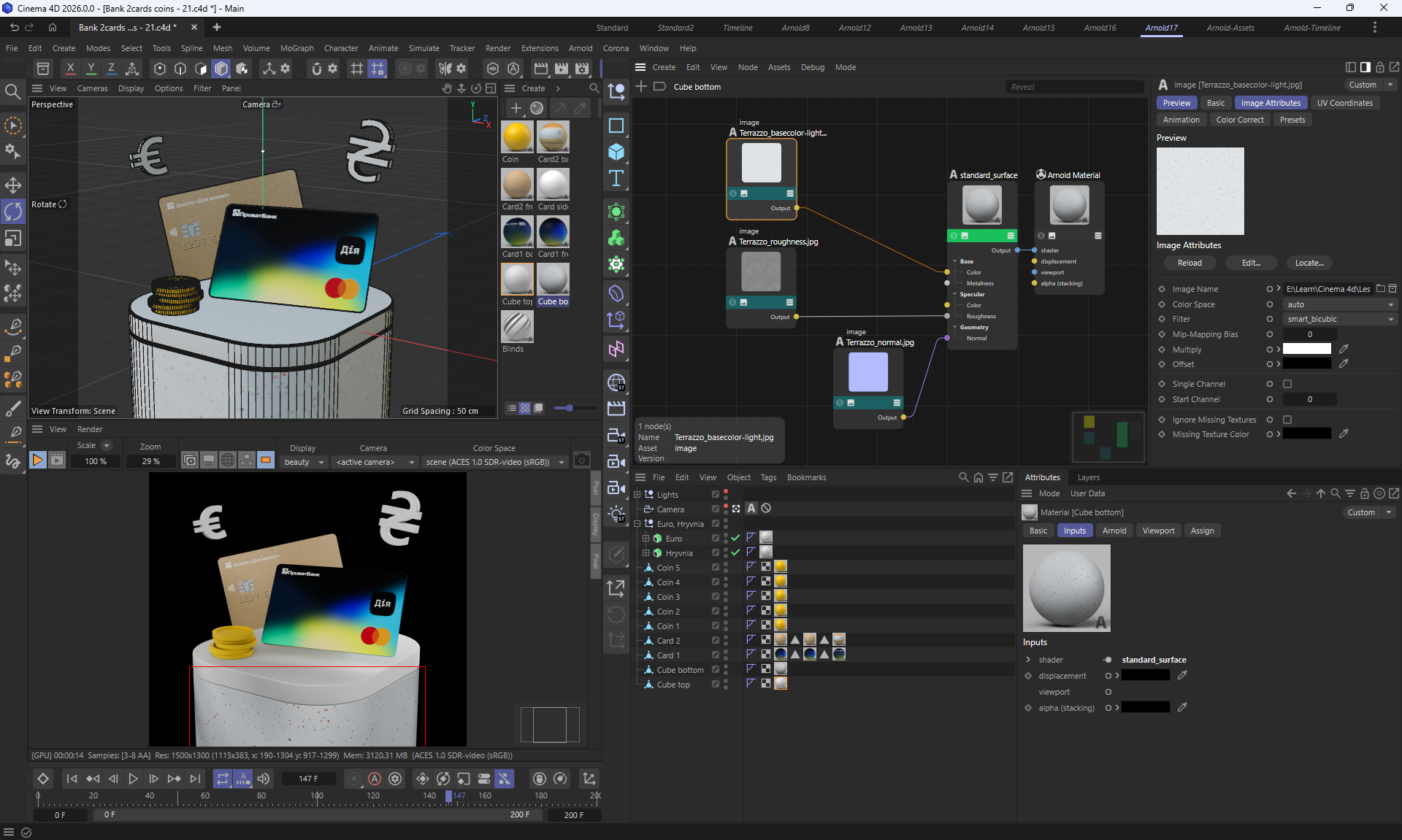Viewport: 1402px width, 840px height.
Task: Open the Filter smart_bicubic dropdown
Action: [x=1340, y=319]
